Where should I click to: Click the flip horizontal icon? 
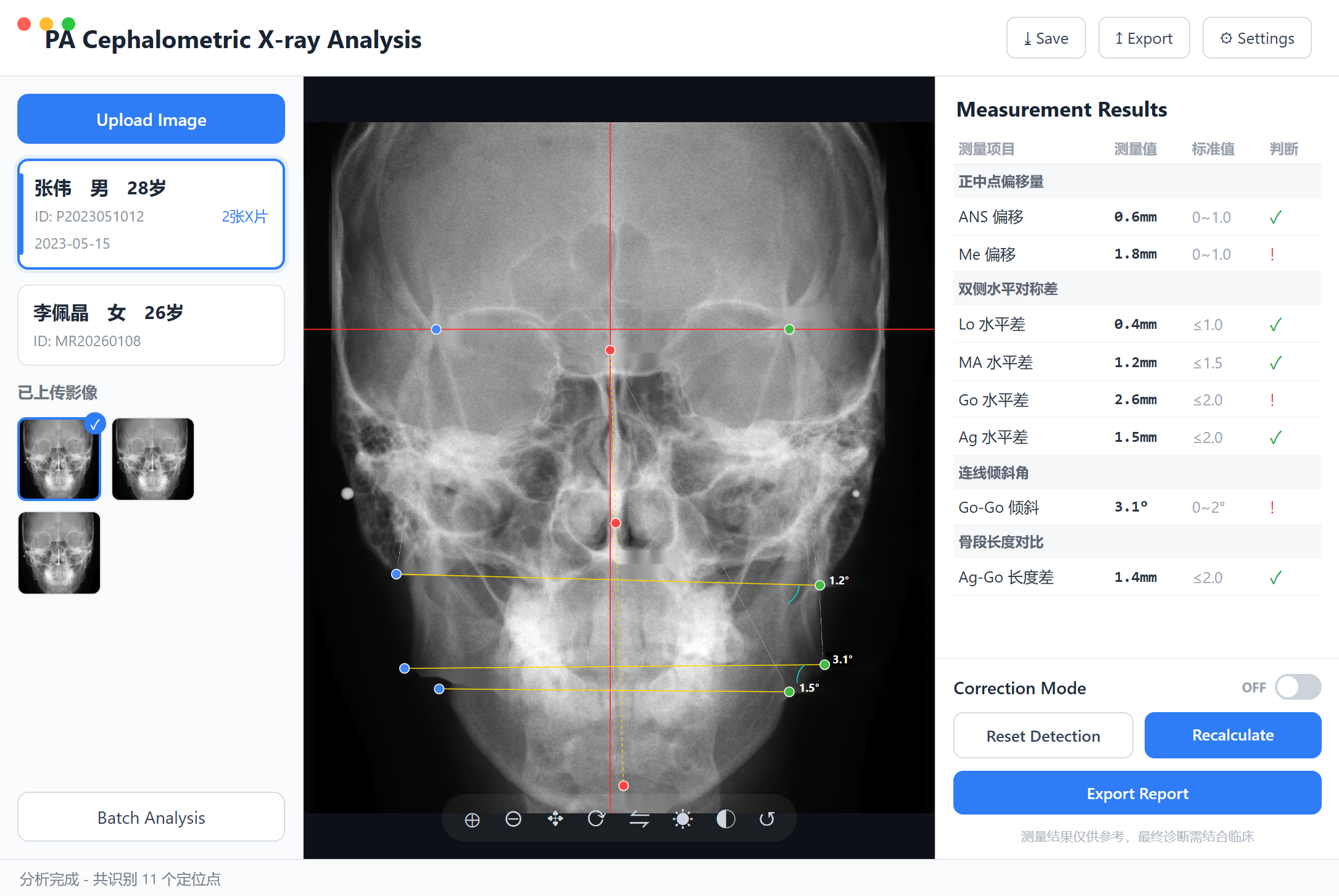pos(639,819)
